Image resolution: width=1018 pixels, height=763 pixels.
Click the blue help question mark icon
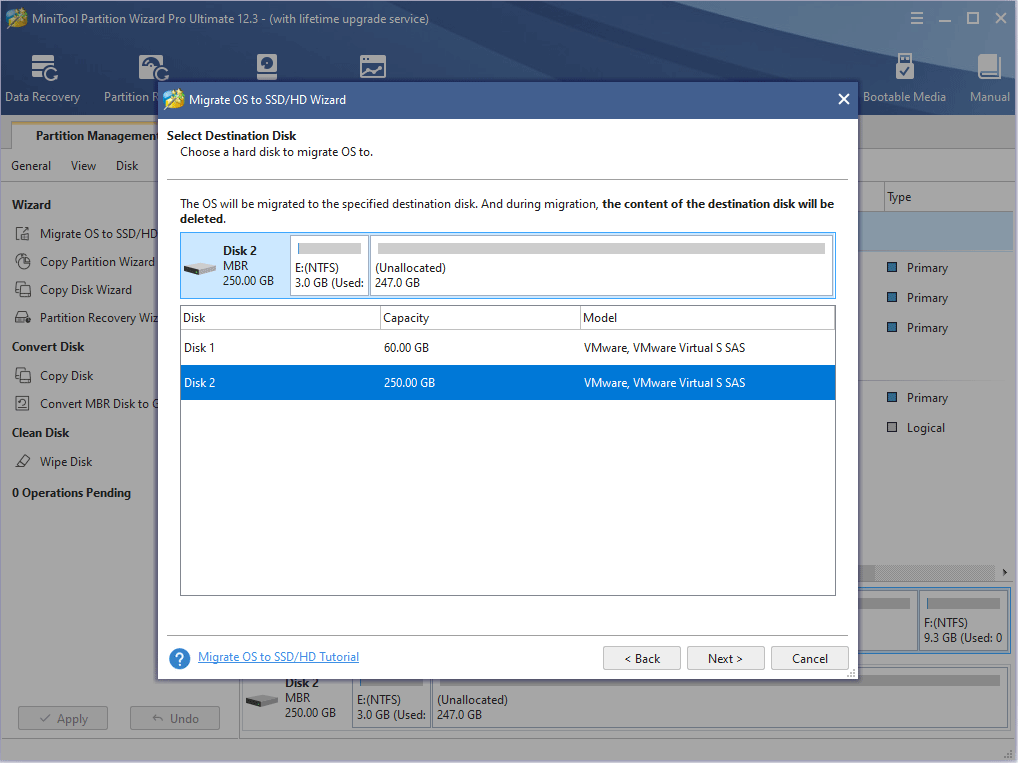point(179,658)
